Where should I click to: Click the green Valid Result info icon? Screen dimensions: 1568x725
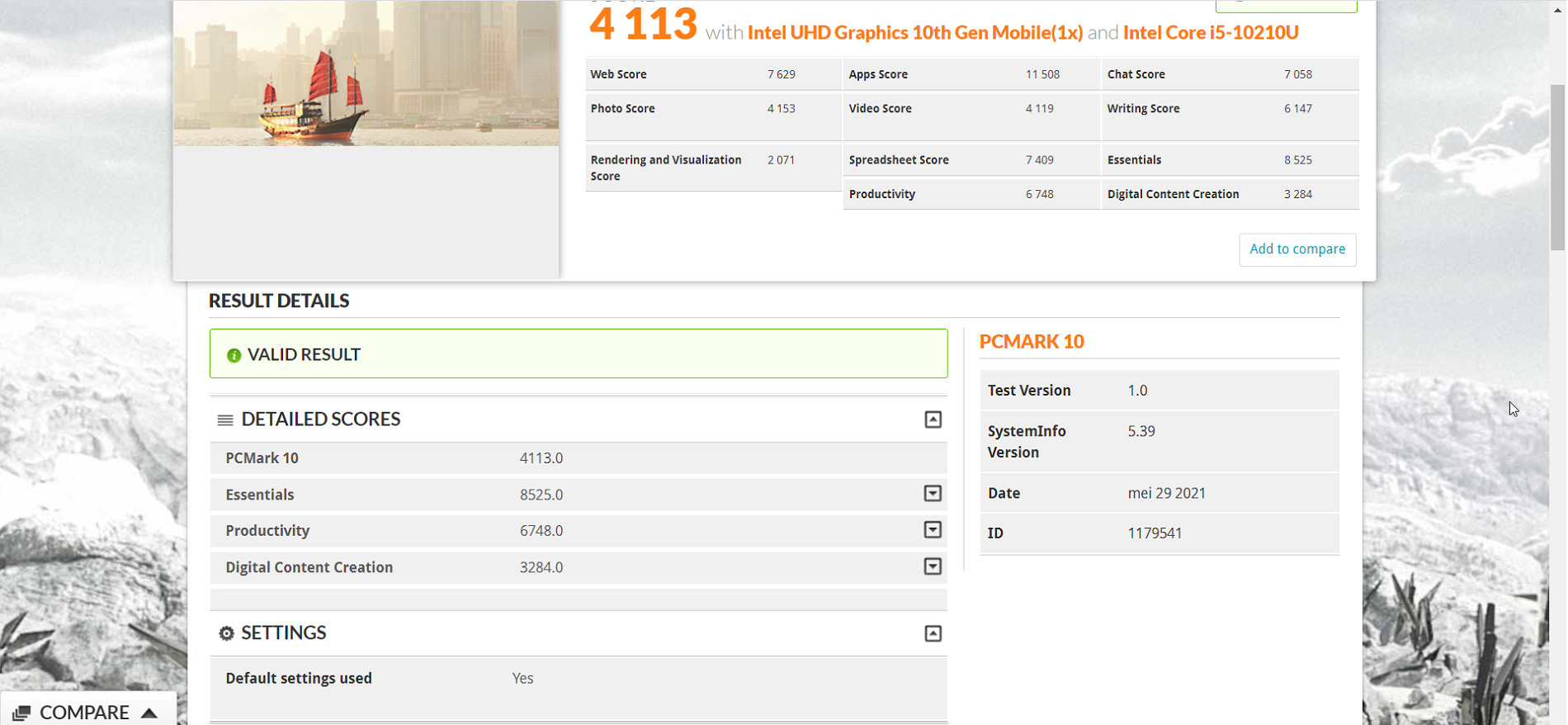coord(234,355)
